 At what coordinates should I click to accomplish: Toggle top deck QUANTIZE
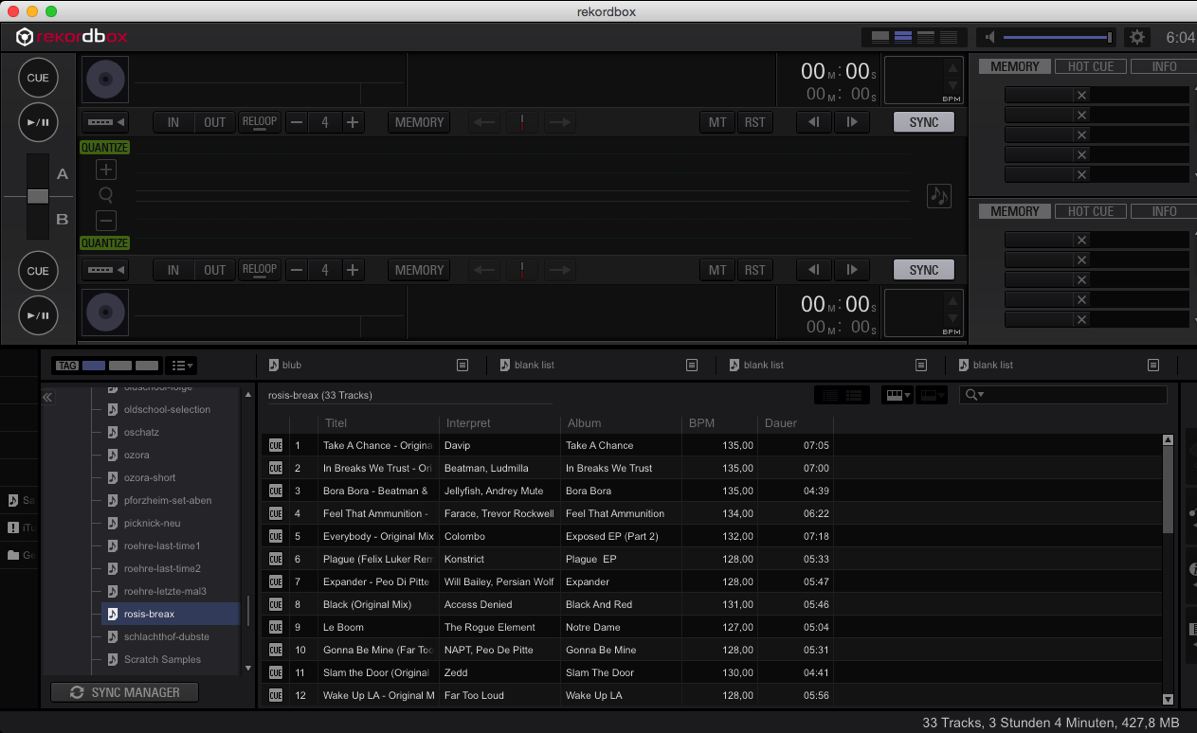(105, 147)
